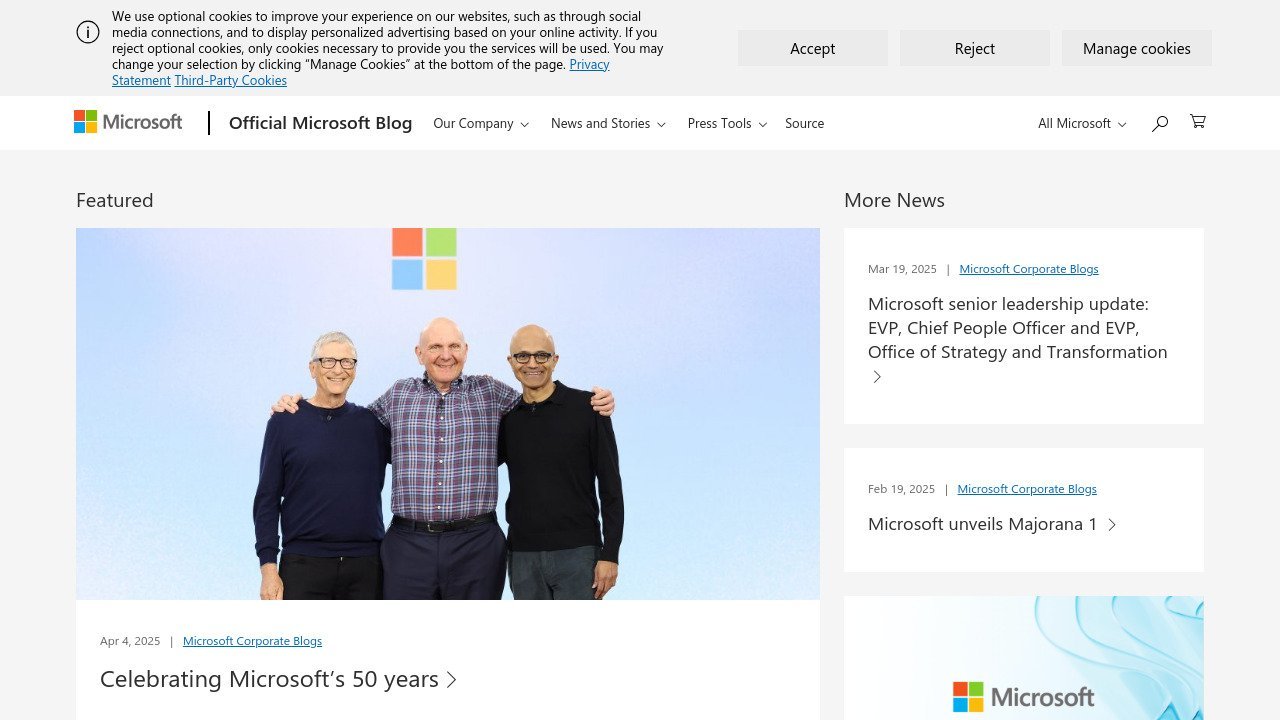Image resolution: width=1280 pixels, height=720 pixels.
Task: Open Official Microsoft Blog home link
Action: (320, 122)
